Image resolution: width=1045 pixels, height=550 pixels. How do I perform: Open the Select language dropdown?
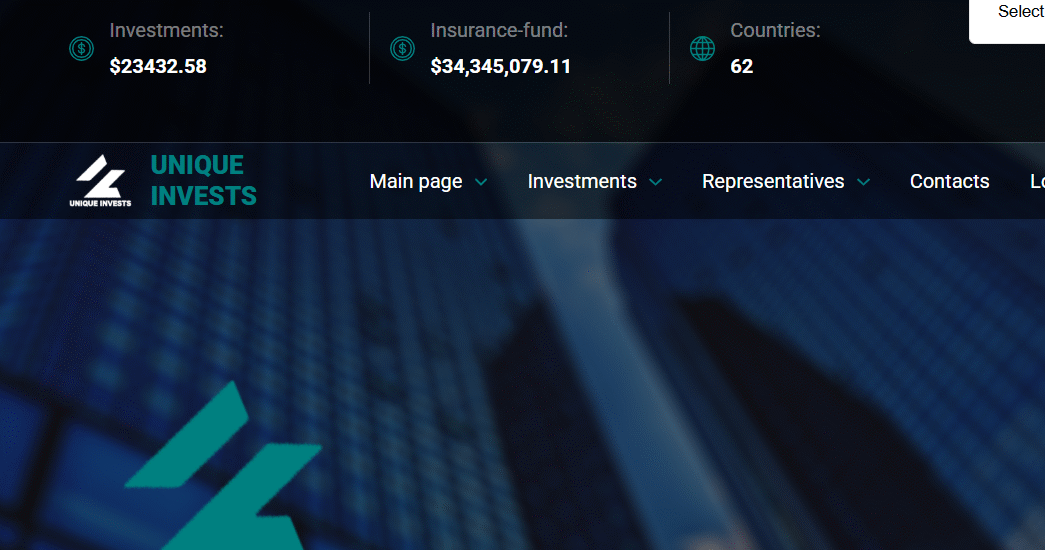(1007, 21)
